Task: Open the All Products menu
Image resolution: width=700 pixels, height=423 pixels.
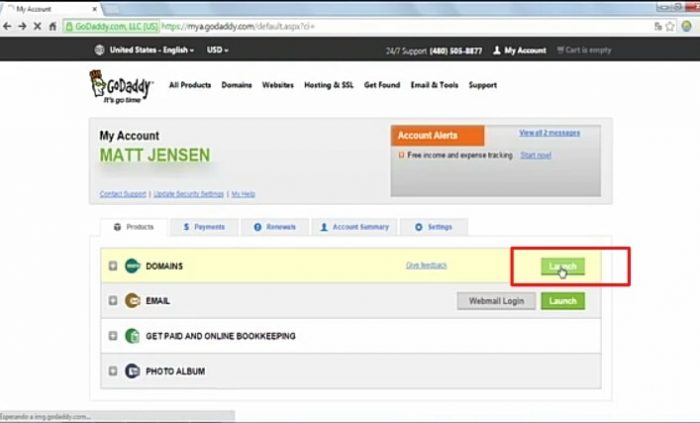Action: 190,85
